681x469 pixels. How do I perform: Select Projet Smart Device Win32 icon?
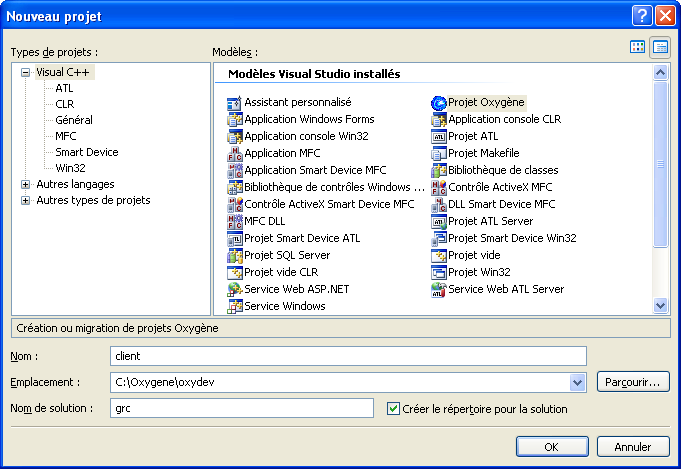click(x=438, y=238)
